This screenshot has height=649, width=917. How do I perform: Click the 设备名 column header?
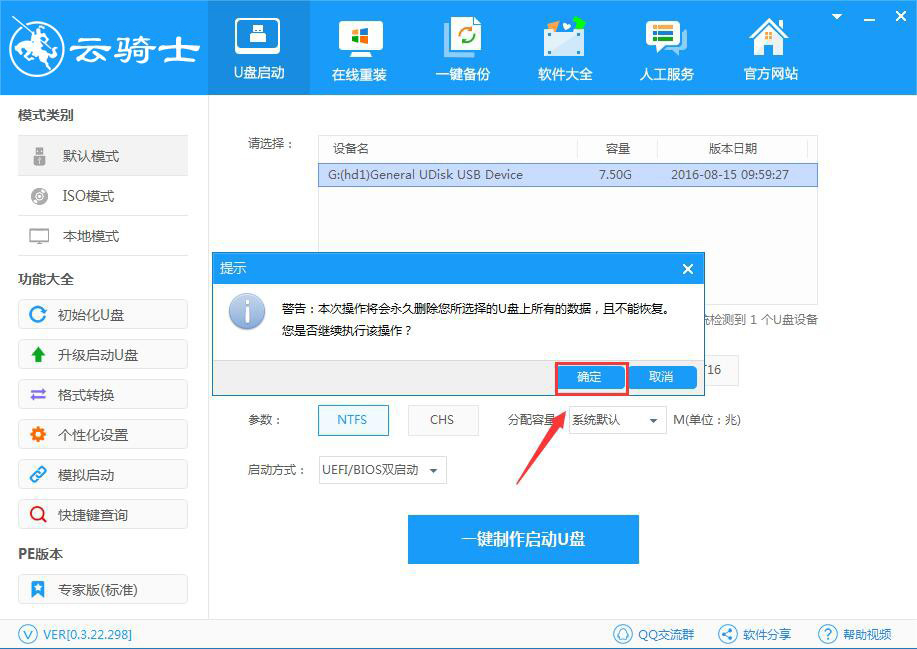(x=351, y=149)
